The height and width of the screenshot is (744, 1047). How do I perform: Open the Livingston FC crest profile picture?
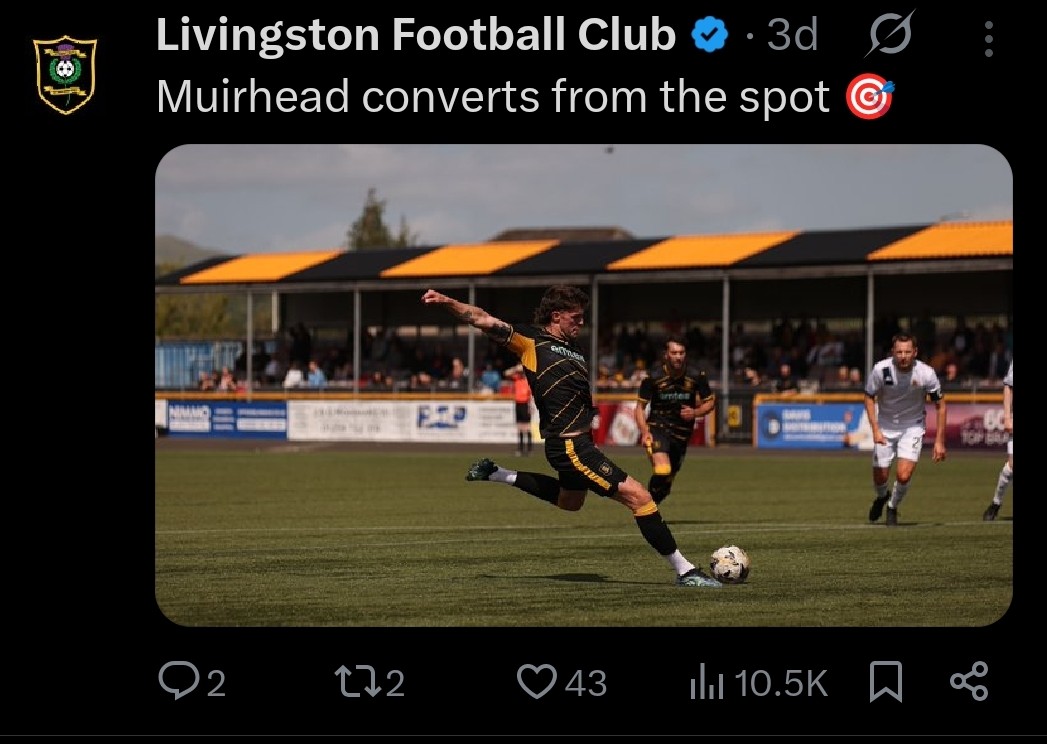click(65, 74)
